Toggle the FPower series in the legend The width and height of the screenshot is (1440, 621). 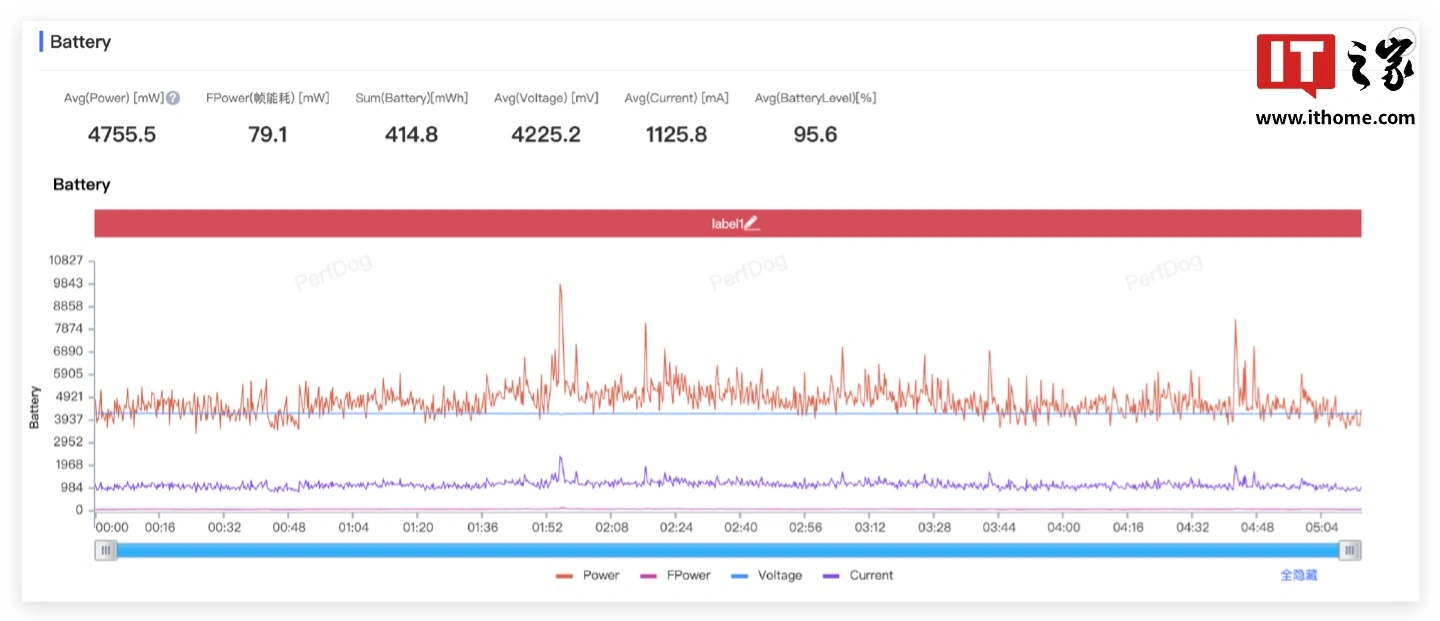point(675,576)
